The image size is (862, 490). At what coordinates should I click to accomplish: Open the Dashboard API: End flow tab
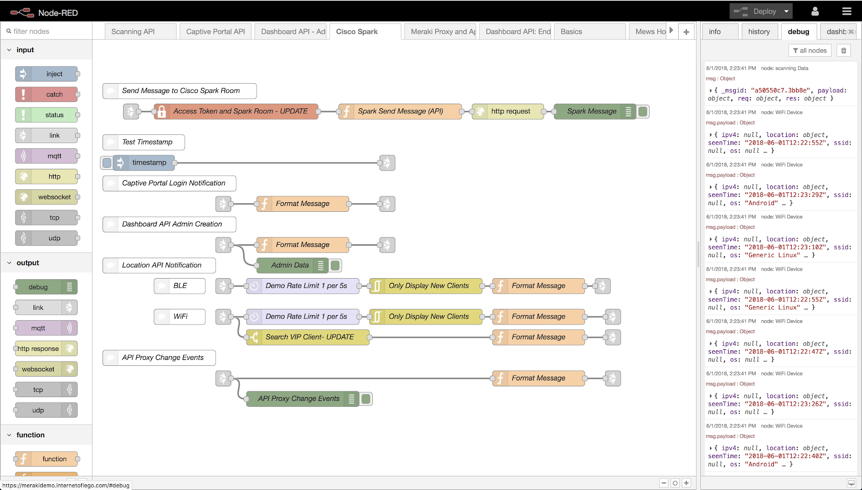(x=515, y=32)
